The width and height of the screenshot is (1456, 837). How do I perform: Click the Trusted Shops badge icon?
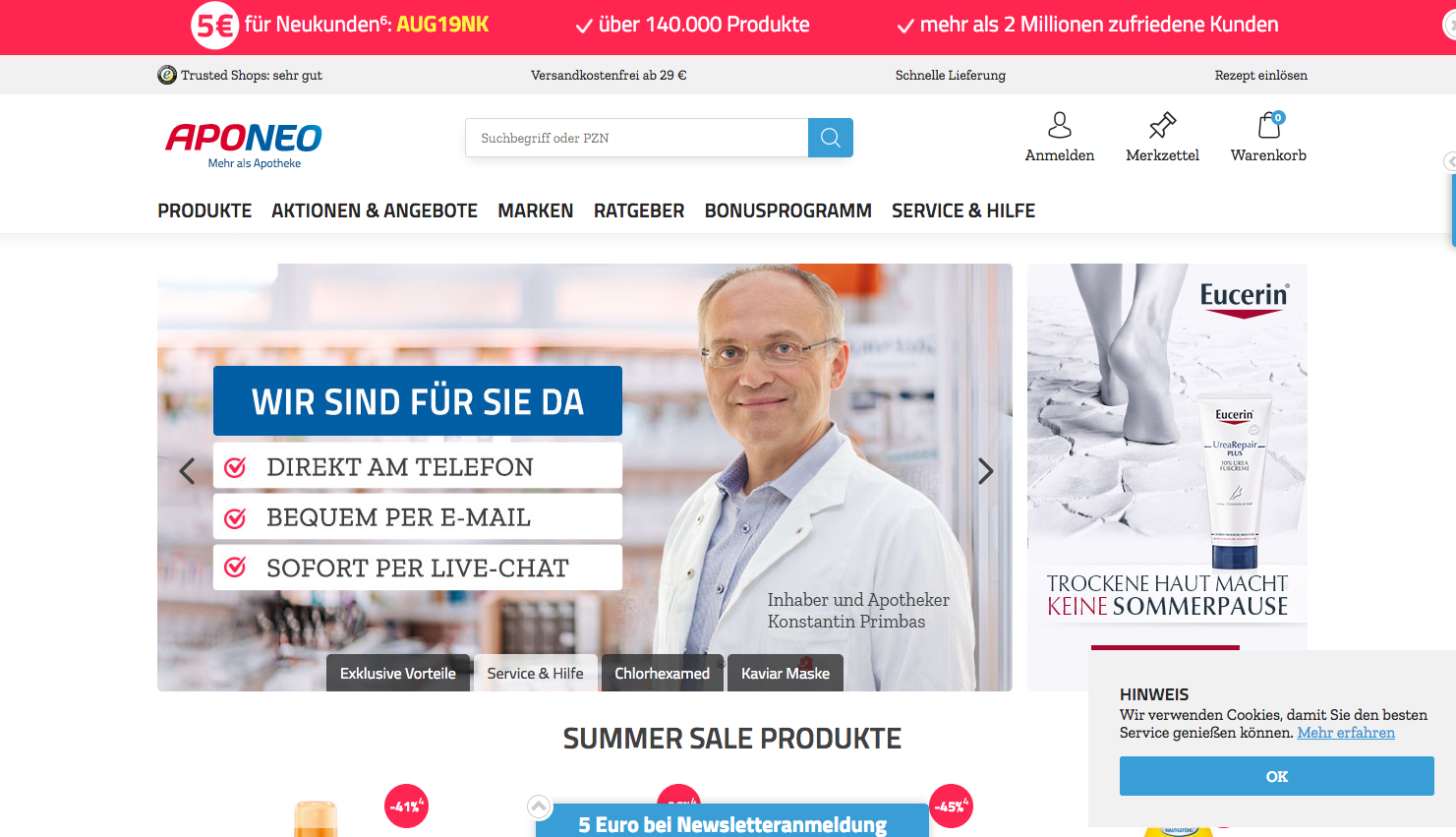pos(167,75)
